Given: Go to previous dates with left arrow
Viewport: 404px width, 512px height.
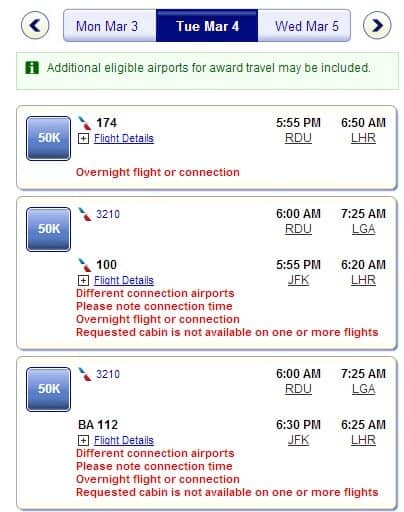Looking at the screenshot, I should [35, 25].
